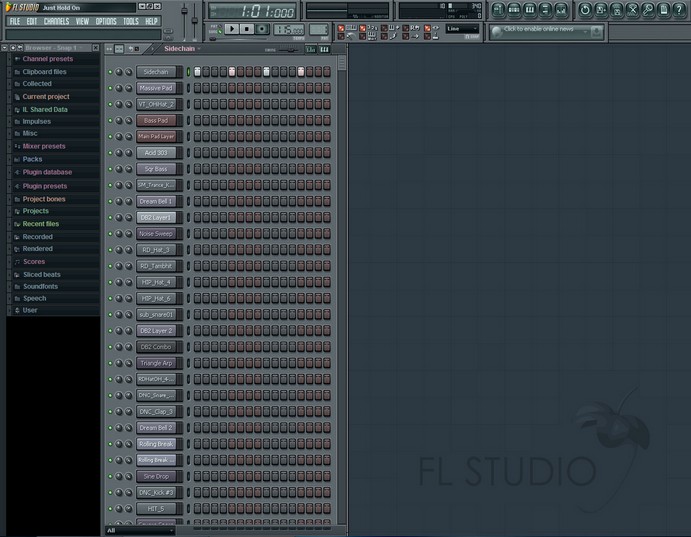Select the Soundfonts item in browser
Viewport: 691px width, 537px height.
[41, 286]
